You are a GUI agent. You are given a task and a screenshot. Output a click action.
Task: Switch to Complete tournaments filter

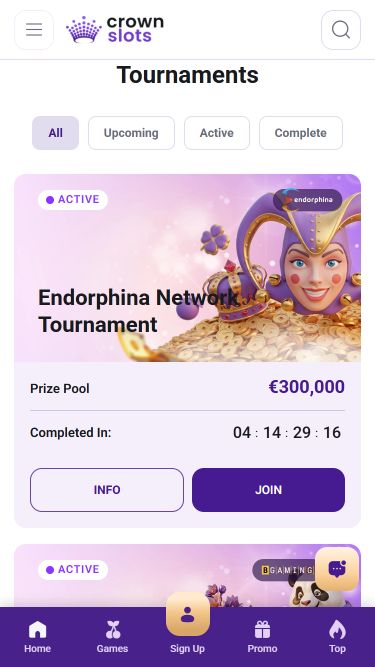pyautogui.click(x=301, y=133)
